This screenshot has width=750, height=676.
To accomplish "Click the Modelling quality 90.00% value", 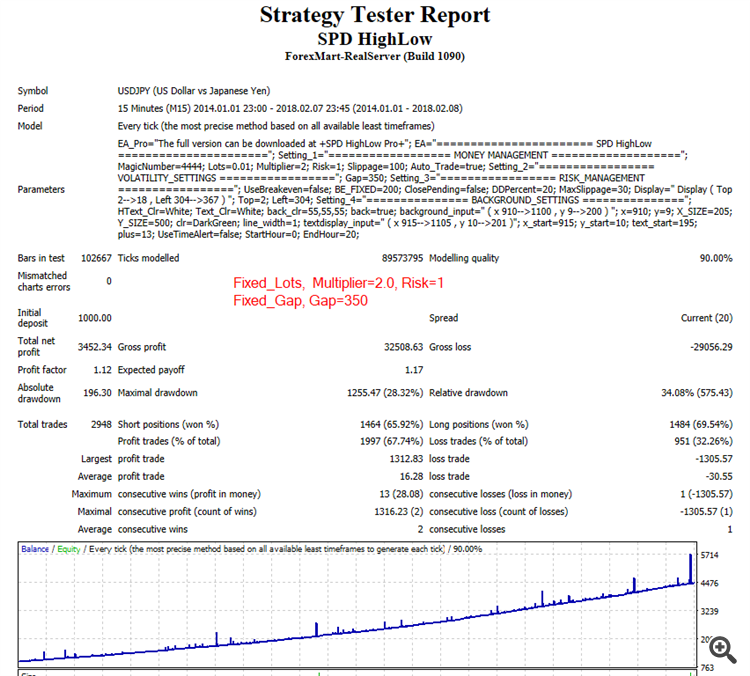I will pyautogui.click(x=716, y=258).
